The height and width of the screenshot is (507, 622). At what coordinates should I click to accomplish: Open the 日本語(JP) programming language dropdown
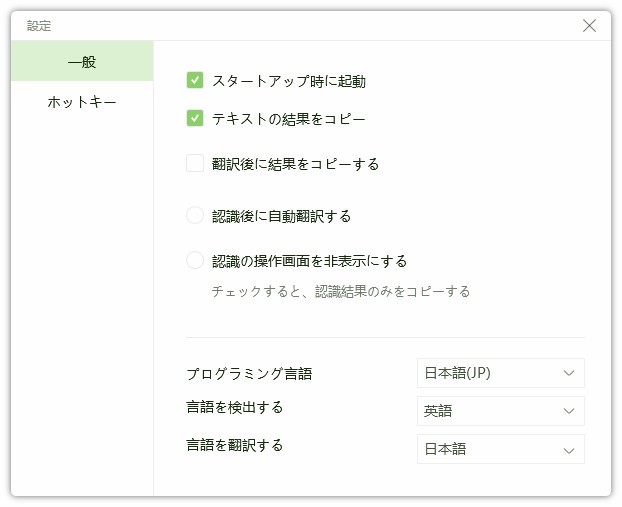(500, 373)
